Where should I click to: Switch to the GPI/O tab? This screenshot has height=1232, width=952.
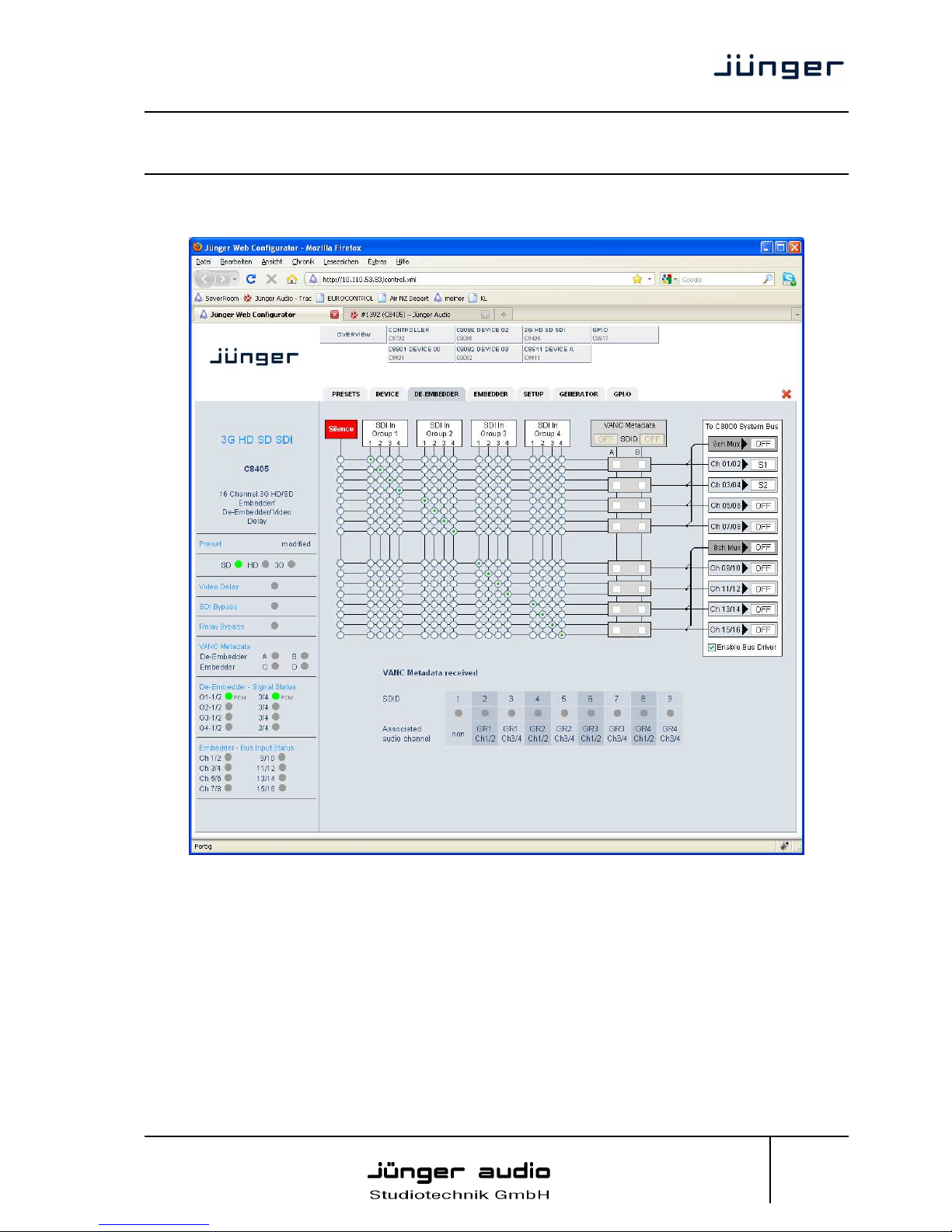[x=622, y=394]
